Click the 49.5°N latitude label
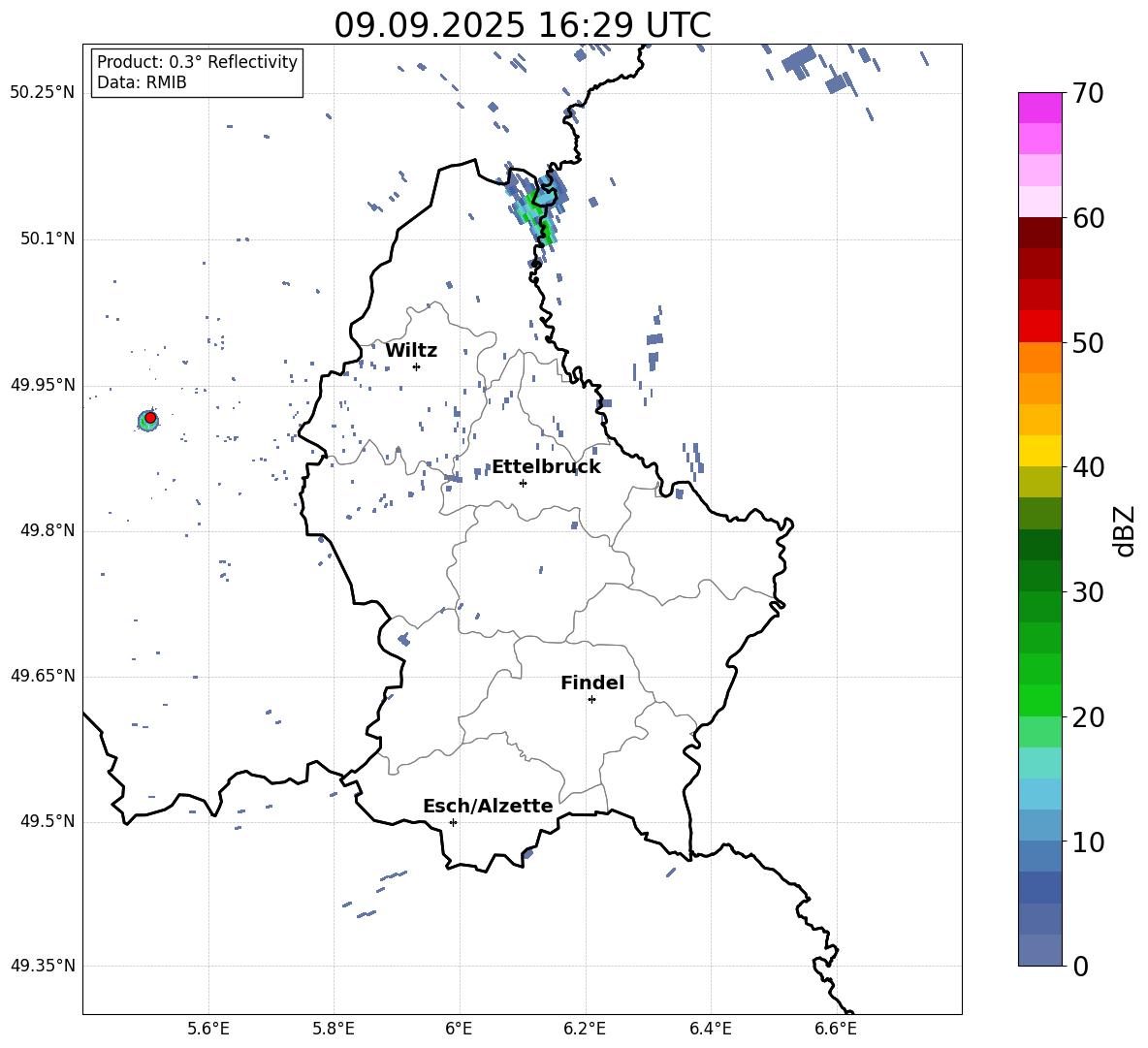This screenshot has height=1048, width=1148. pos(47,821)
